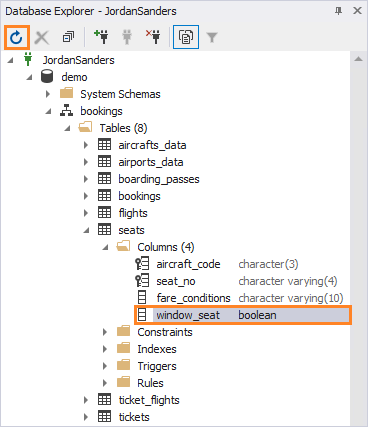
Task: Expand the Triggers folder
Action: click(x=105, y=366)
